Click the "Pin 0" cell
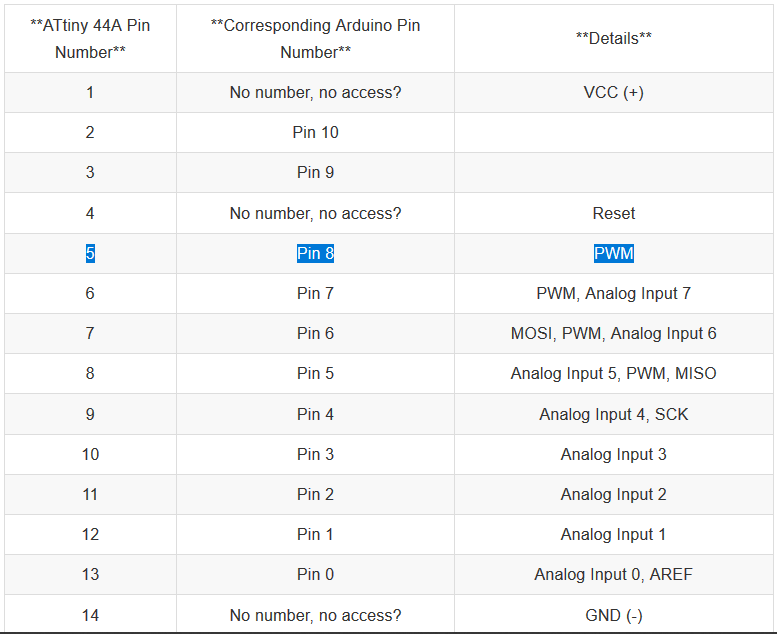The image size is (777, 634). [x=315, y=575]
